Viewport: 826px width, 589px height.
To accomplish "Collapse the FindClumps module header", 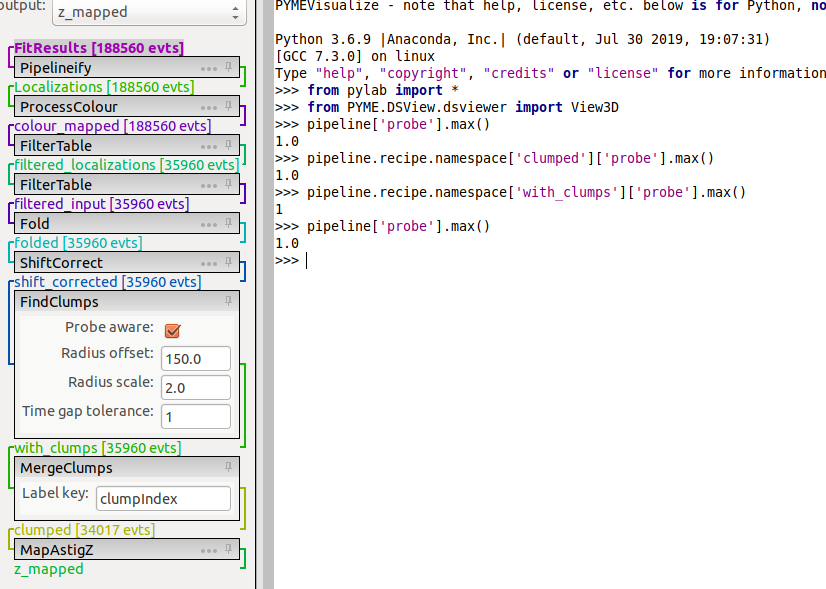I will 127,301.
